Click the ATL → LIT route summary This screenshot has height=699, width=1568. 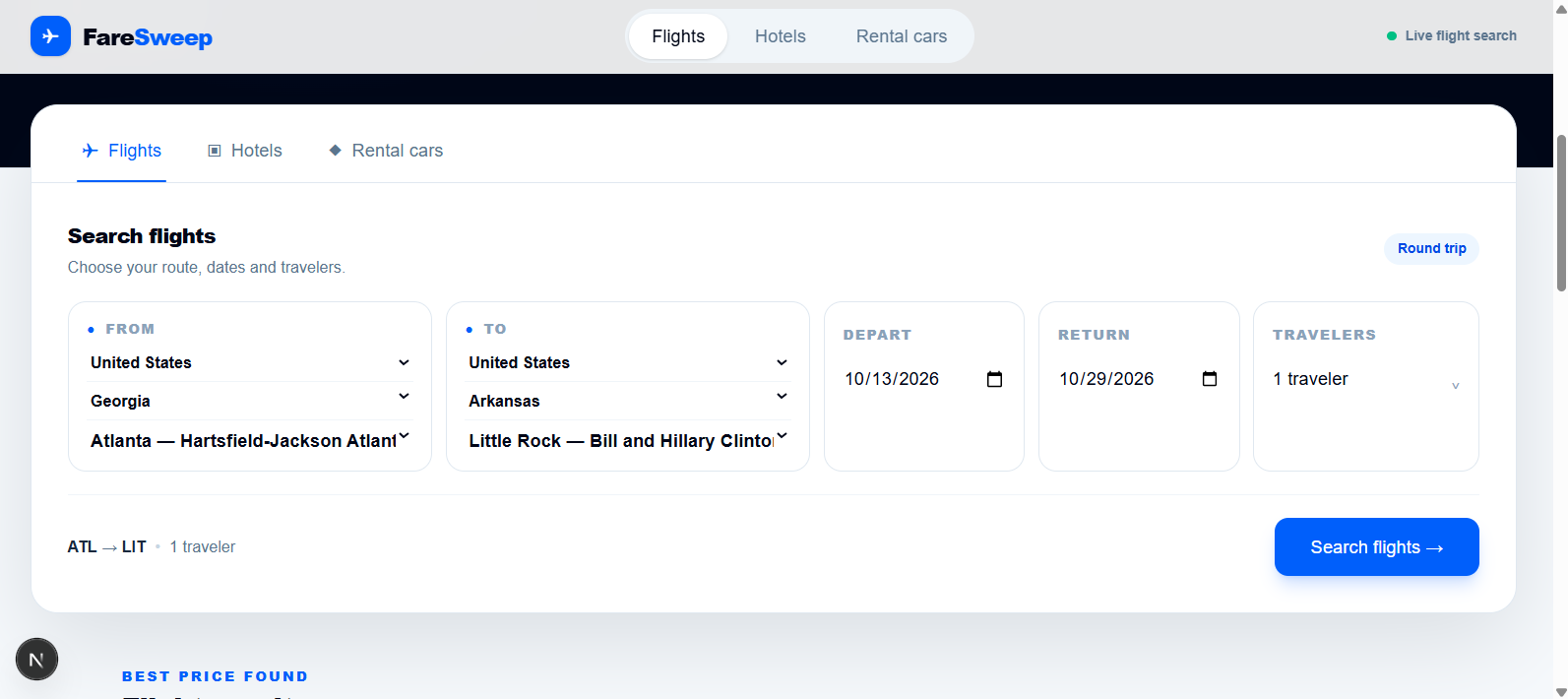(x=107, y=547)
